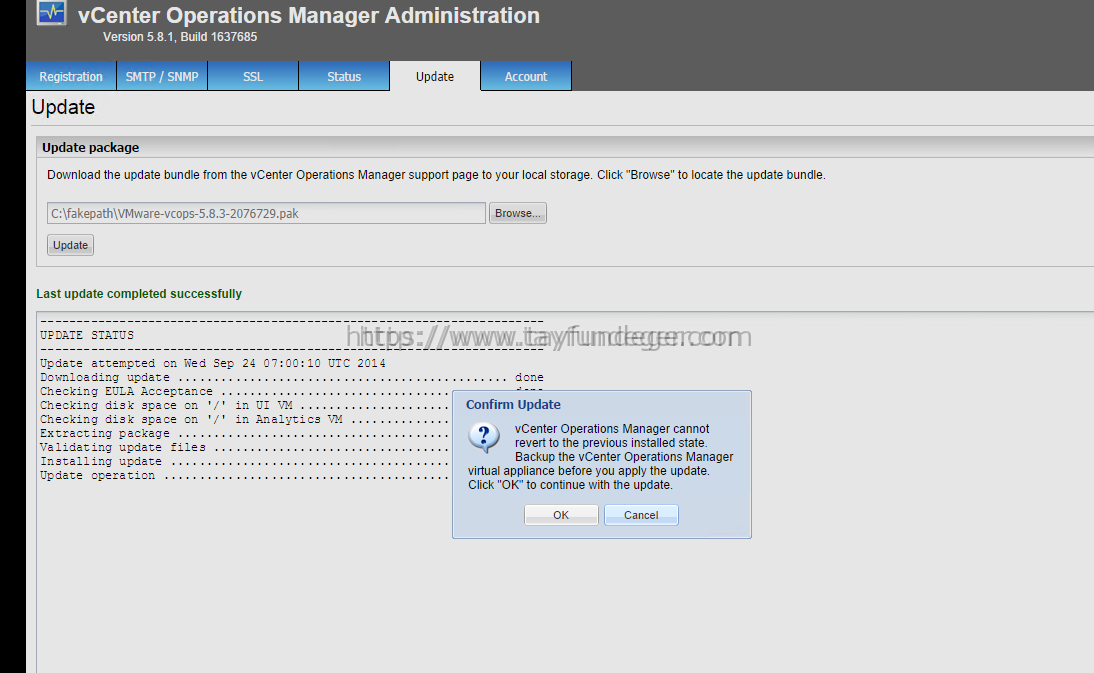Switch to the SMTP / SNMP tab

[162, 77]
